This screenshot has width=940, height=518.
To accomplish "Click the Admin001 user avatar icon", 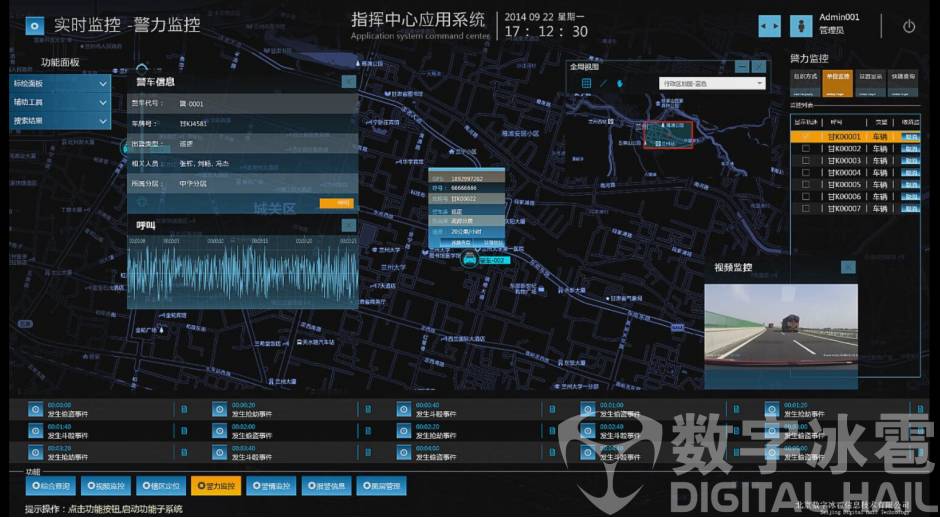I will pos(802,26).
